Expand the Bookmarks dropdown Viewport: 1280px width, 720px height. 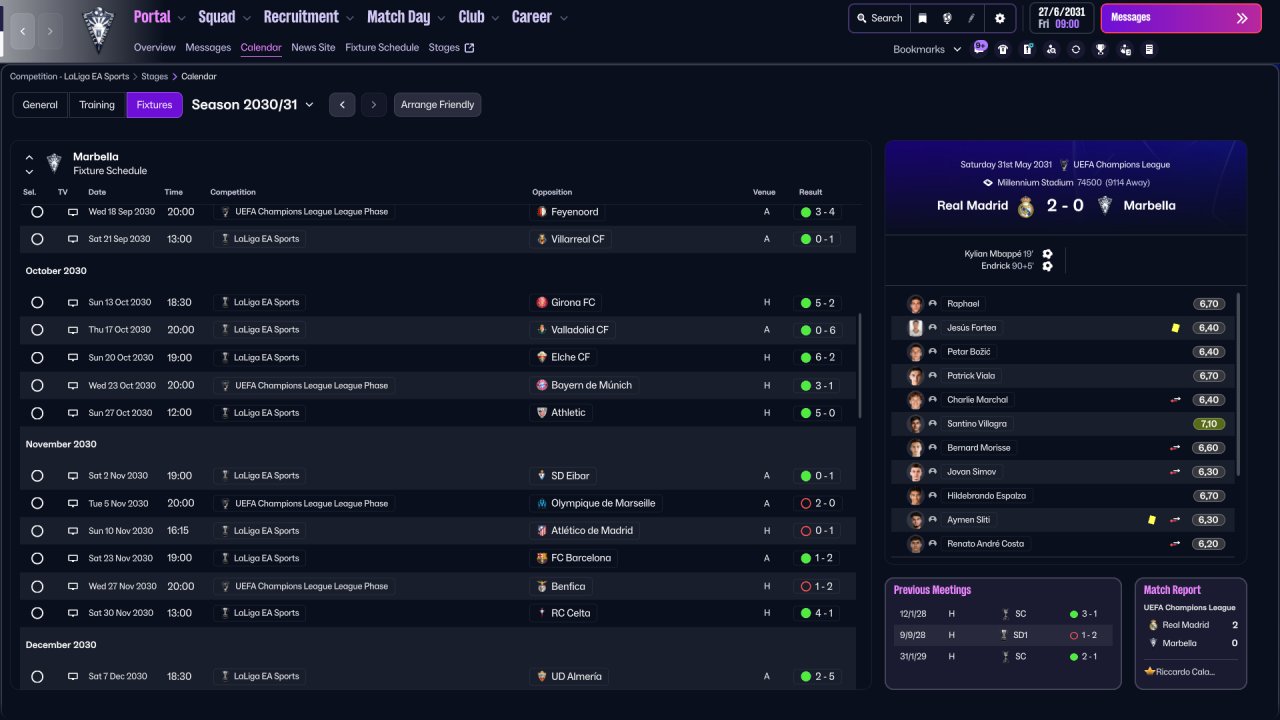(926, 49)
